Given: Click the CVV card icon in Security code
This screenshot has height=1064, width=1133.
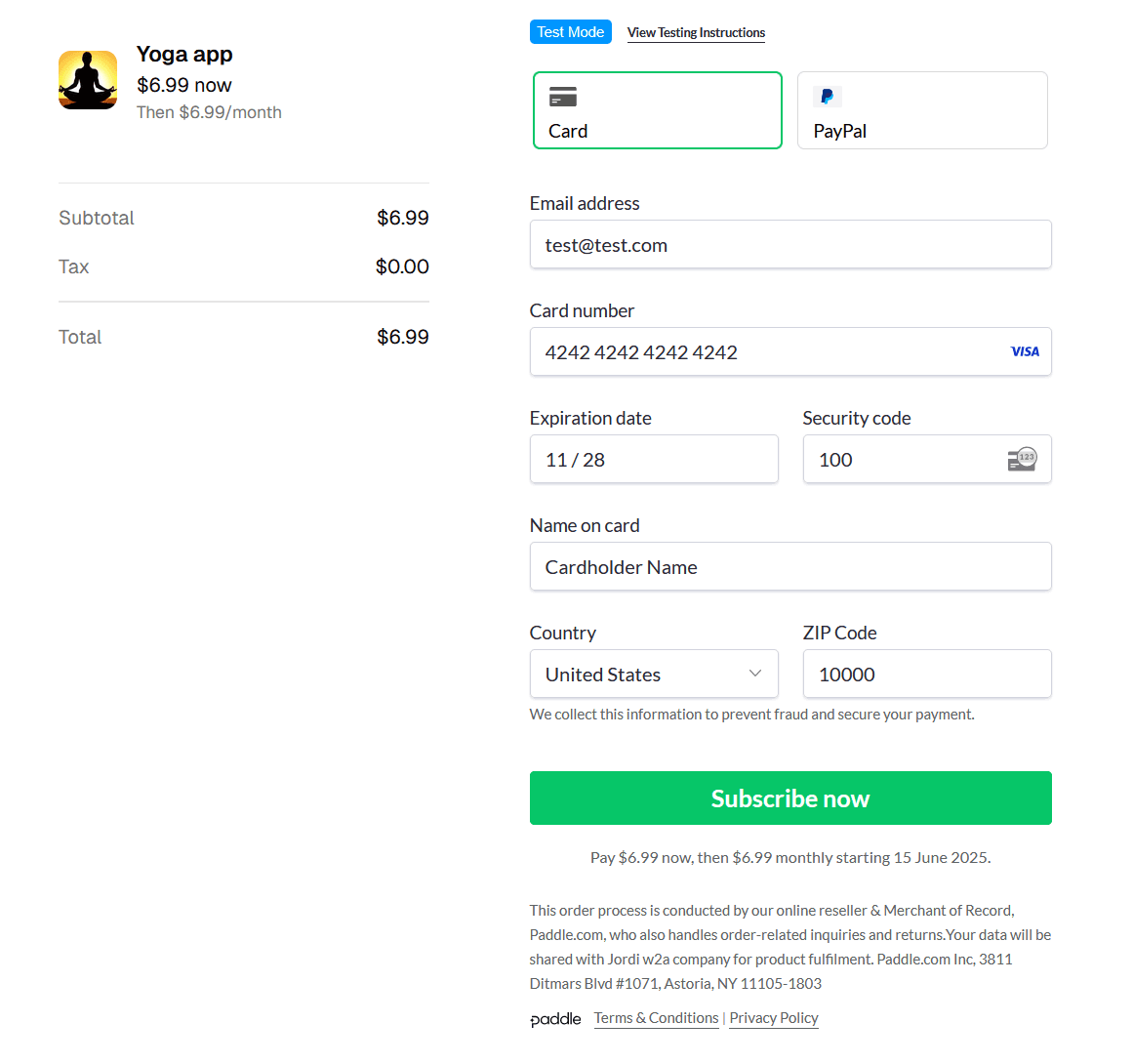Looking at the screenshot, I should pos(1022,459).
